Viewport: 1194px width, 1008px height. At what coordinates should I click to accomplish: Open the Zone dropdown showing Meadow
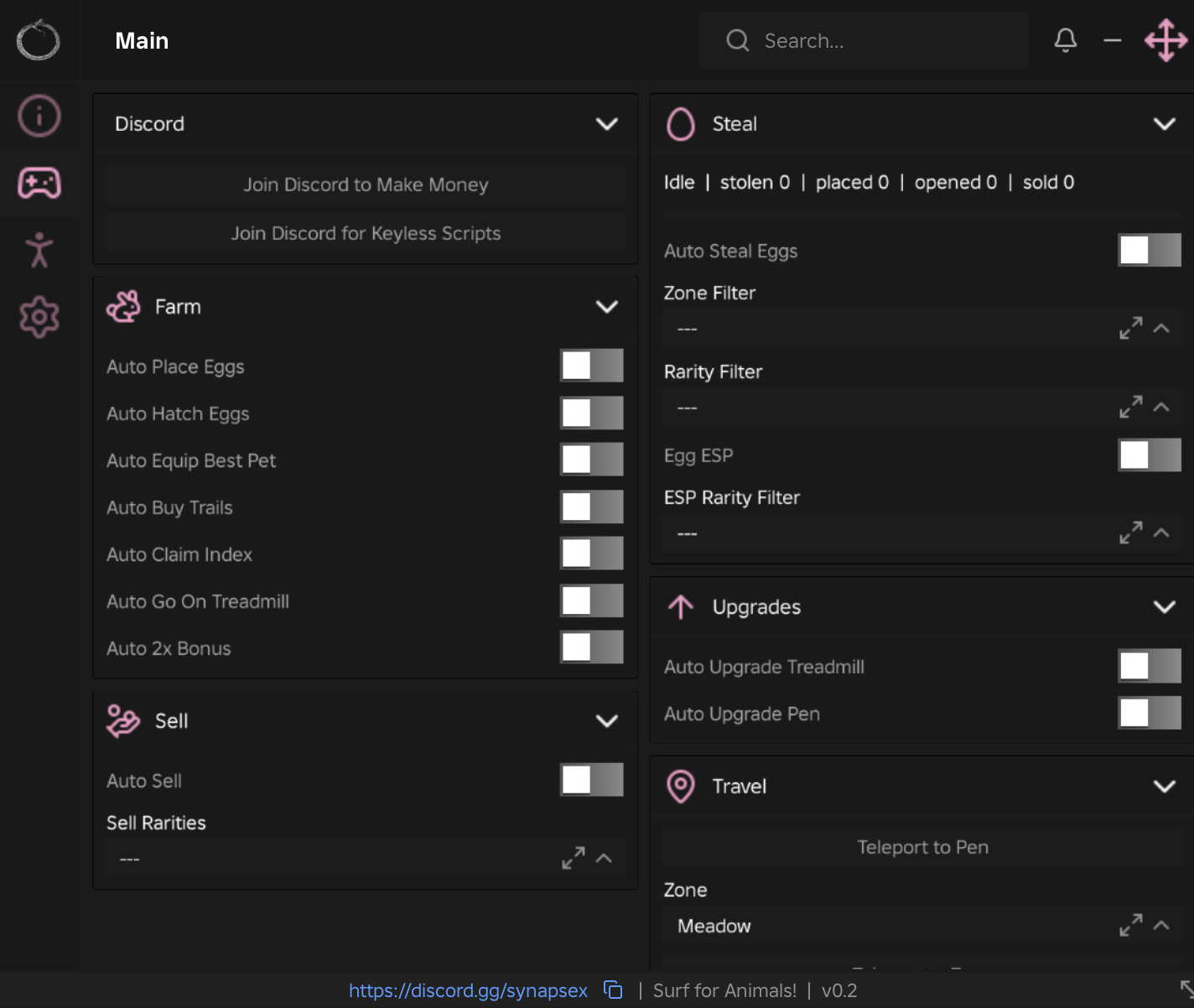(x=922, y=926)
